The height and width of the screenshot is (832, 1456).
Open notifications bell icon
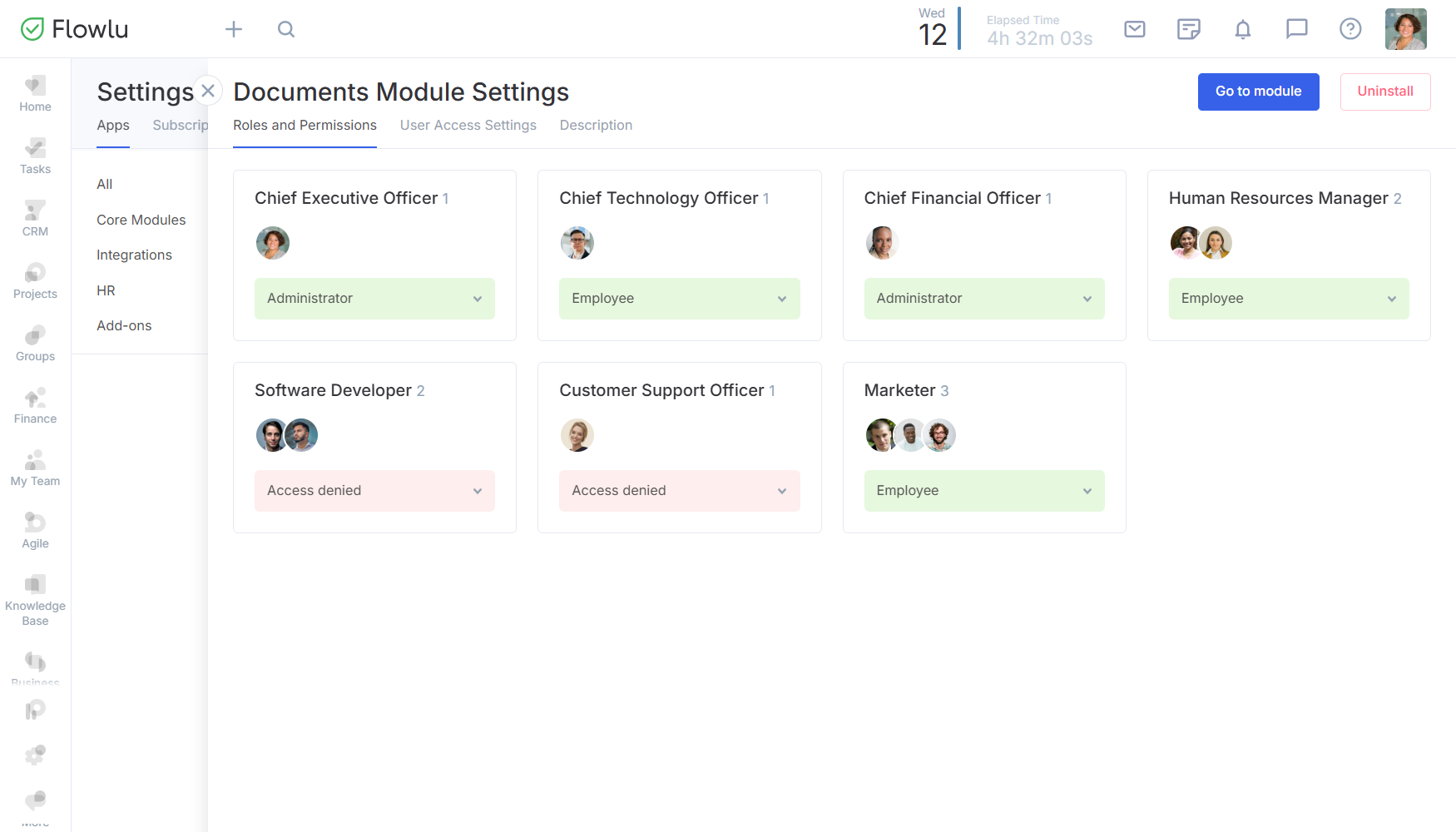[1243, 29]
